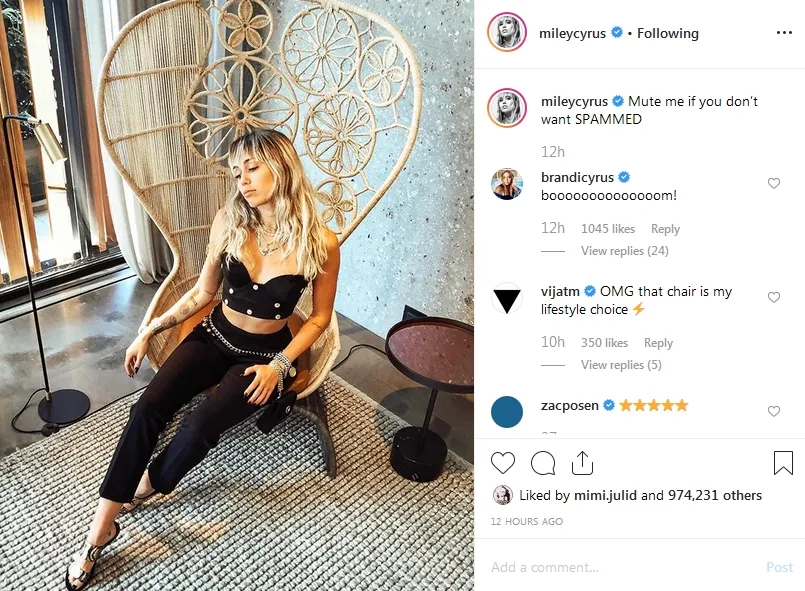Expand View replies (5) under vijatm
This screenshot has height=591, width=805.
pyautogui.click(x=621, y=365)
